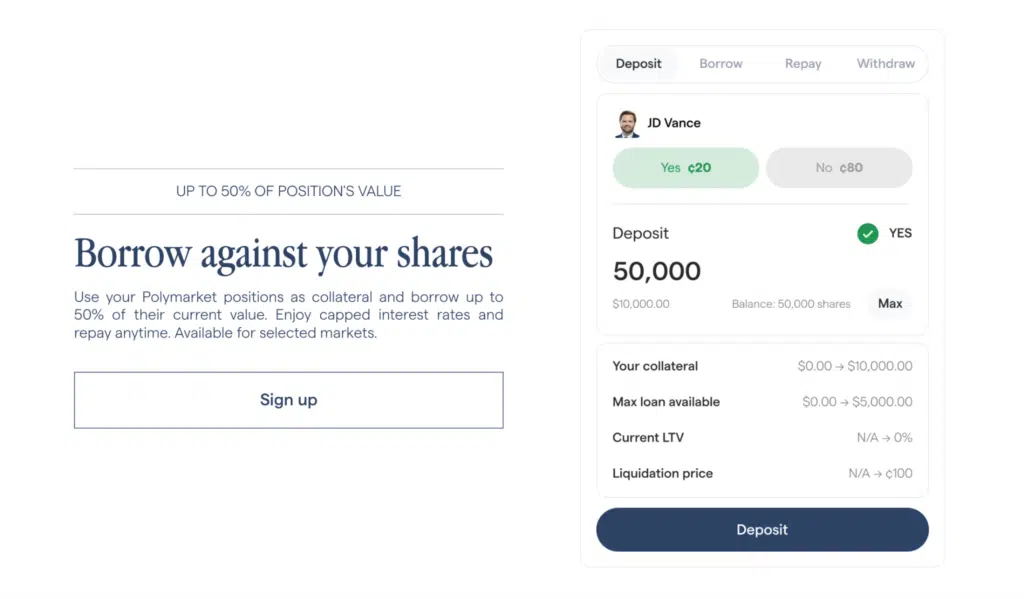Open the Withdraw tab
The image size is (1024, 599).
pyautogui.click(x=885, y=64)
